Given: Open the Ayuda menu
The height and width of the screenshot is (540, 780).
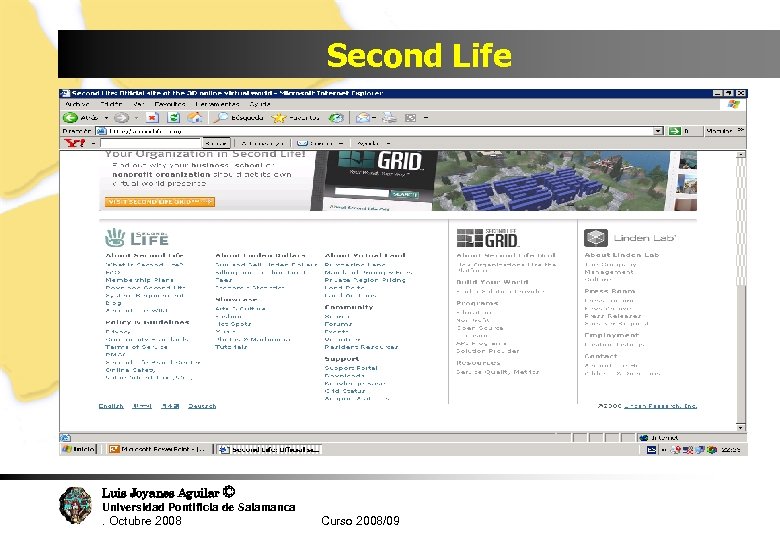Looking at the screenshot, I should coord(260,104).
